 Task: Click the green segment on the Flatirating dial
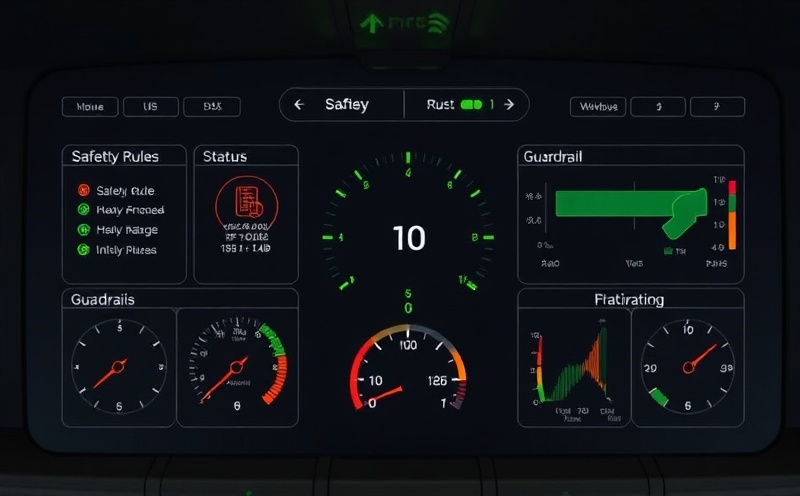(659, 397)
